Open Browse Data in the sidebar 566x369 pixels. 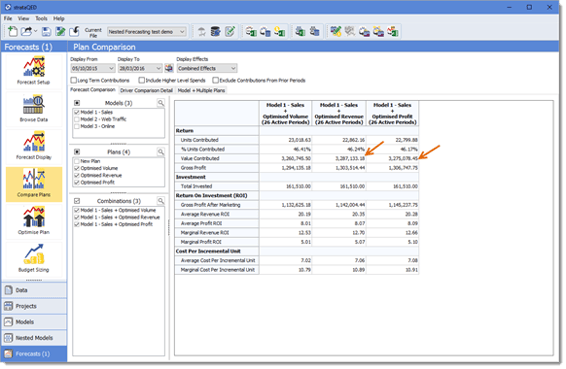34,108
